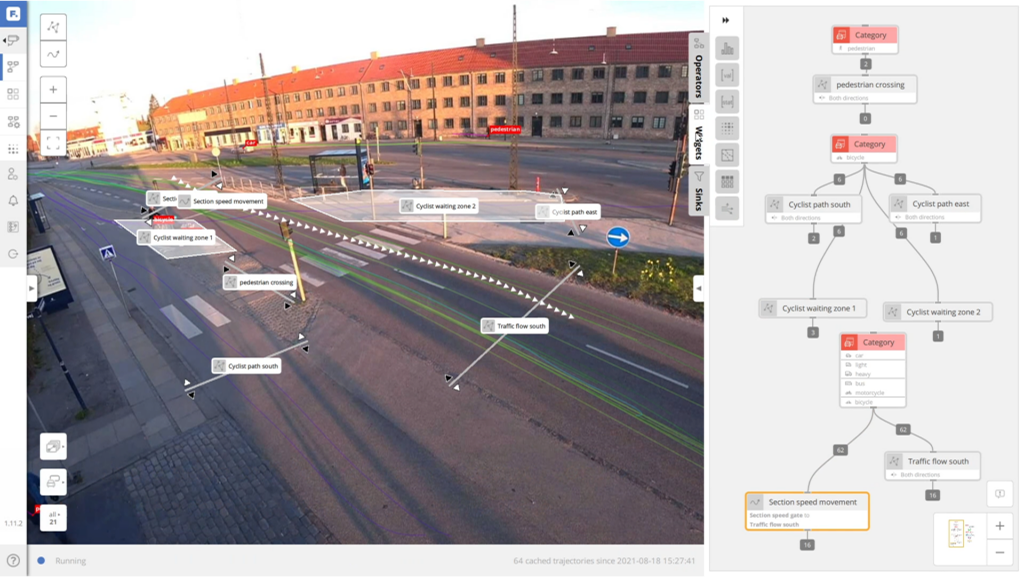The height and width of the screenshot is (577, 1024).
Task: Switch to the Operators tab
Action: 698,69
